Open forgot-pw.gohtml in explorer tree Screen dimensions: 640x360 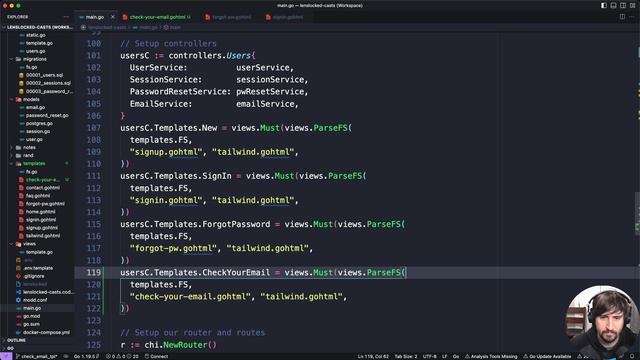(x=45, y=204)
